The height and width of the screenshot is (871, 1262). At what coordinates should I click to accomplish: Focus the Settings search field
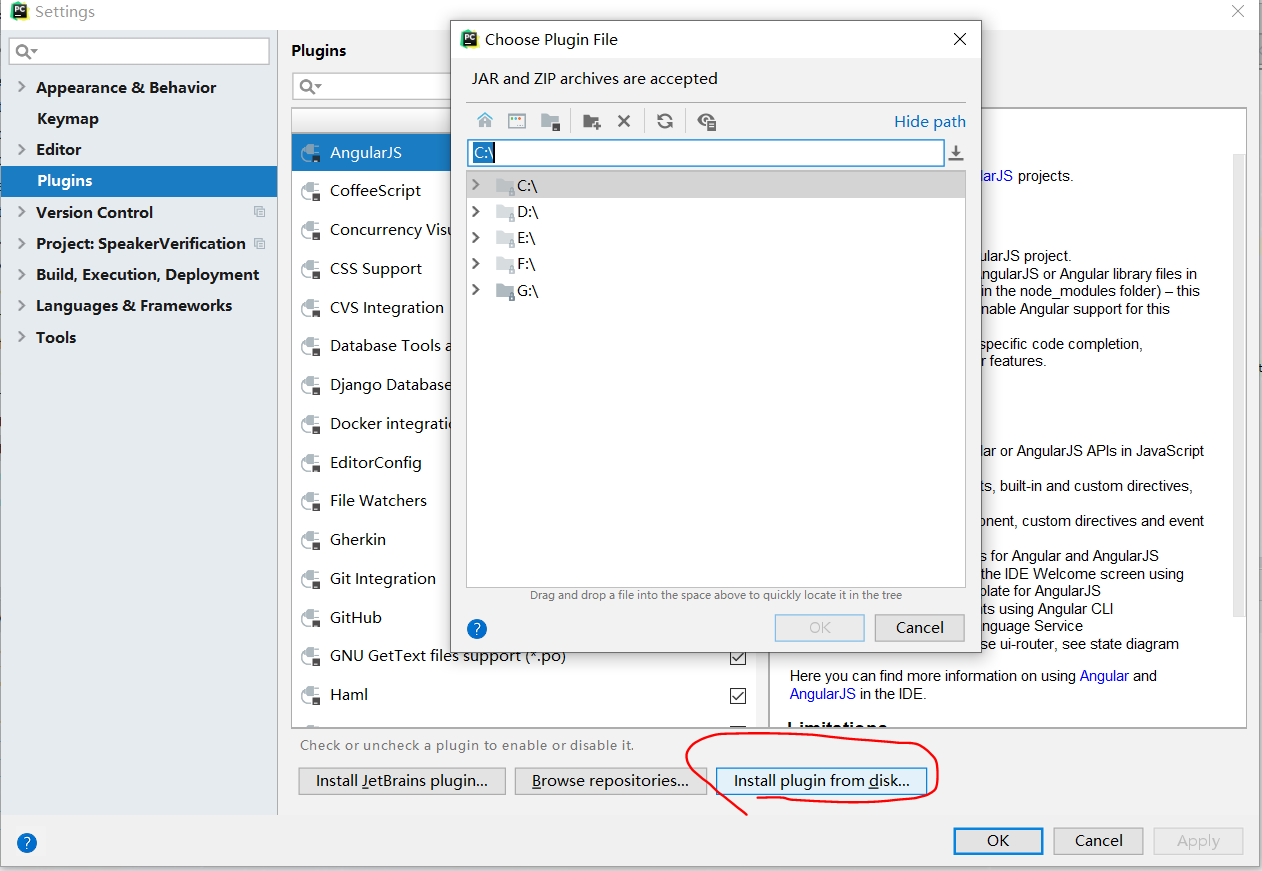click(x=139, y=51)
